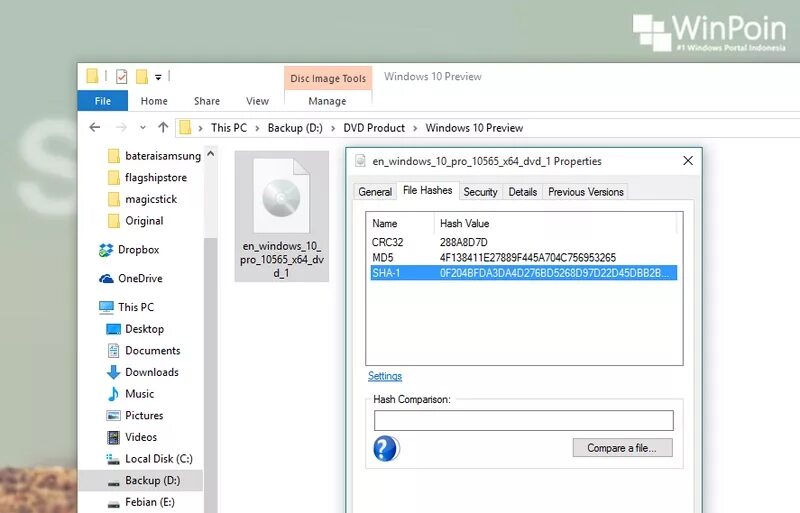
Task: Select the MD5 hash row
Action: click(523, 257)
